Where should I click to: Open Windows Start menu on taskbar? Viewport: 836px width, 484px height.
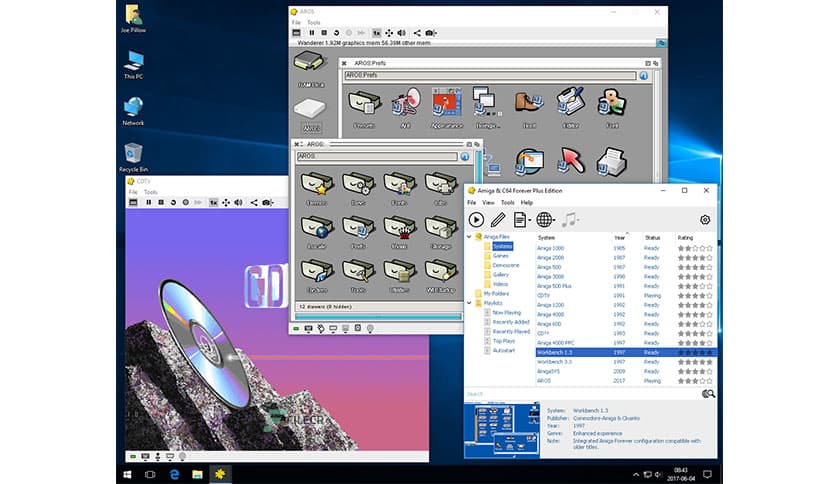(x=127, y=474)
